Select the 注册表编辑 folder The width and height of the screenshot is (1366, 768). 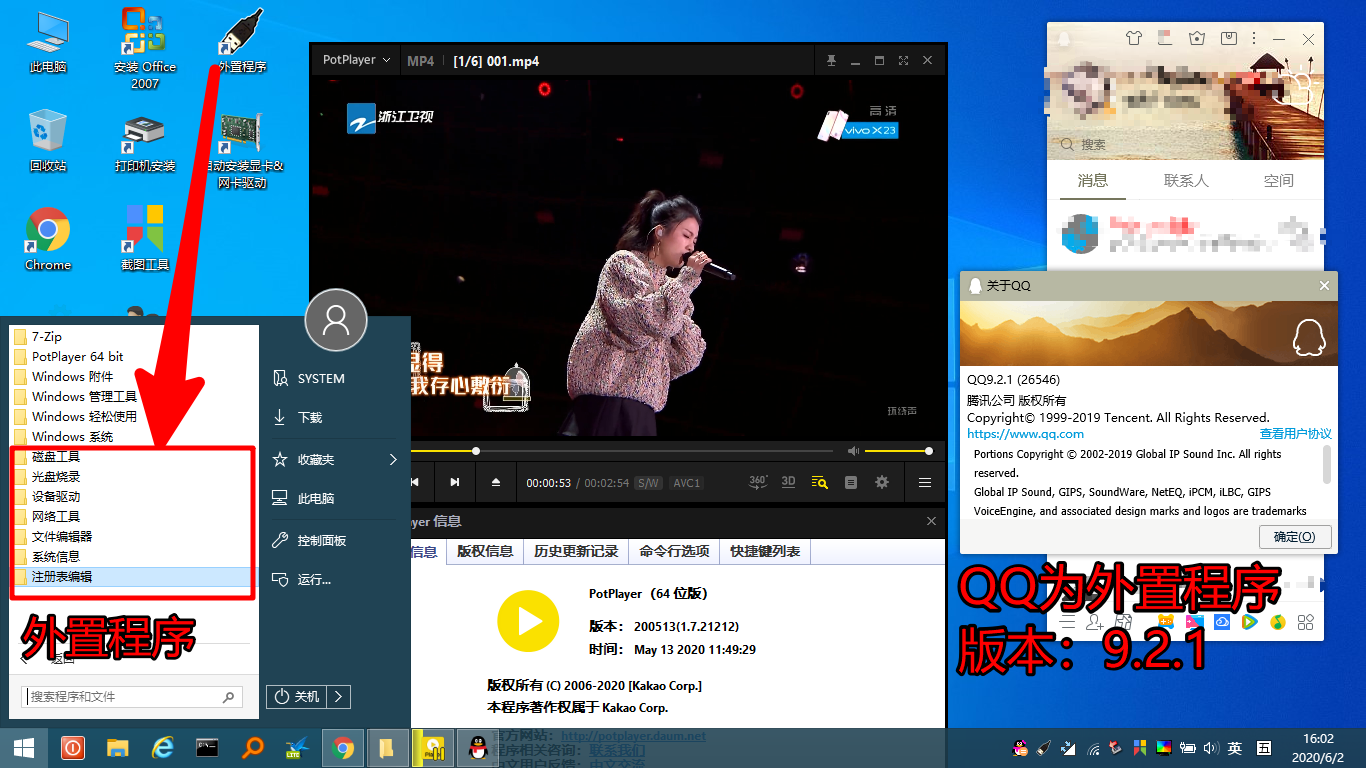click(133, 577)
